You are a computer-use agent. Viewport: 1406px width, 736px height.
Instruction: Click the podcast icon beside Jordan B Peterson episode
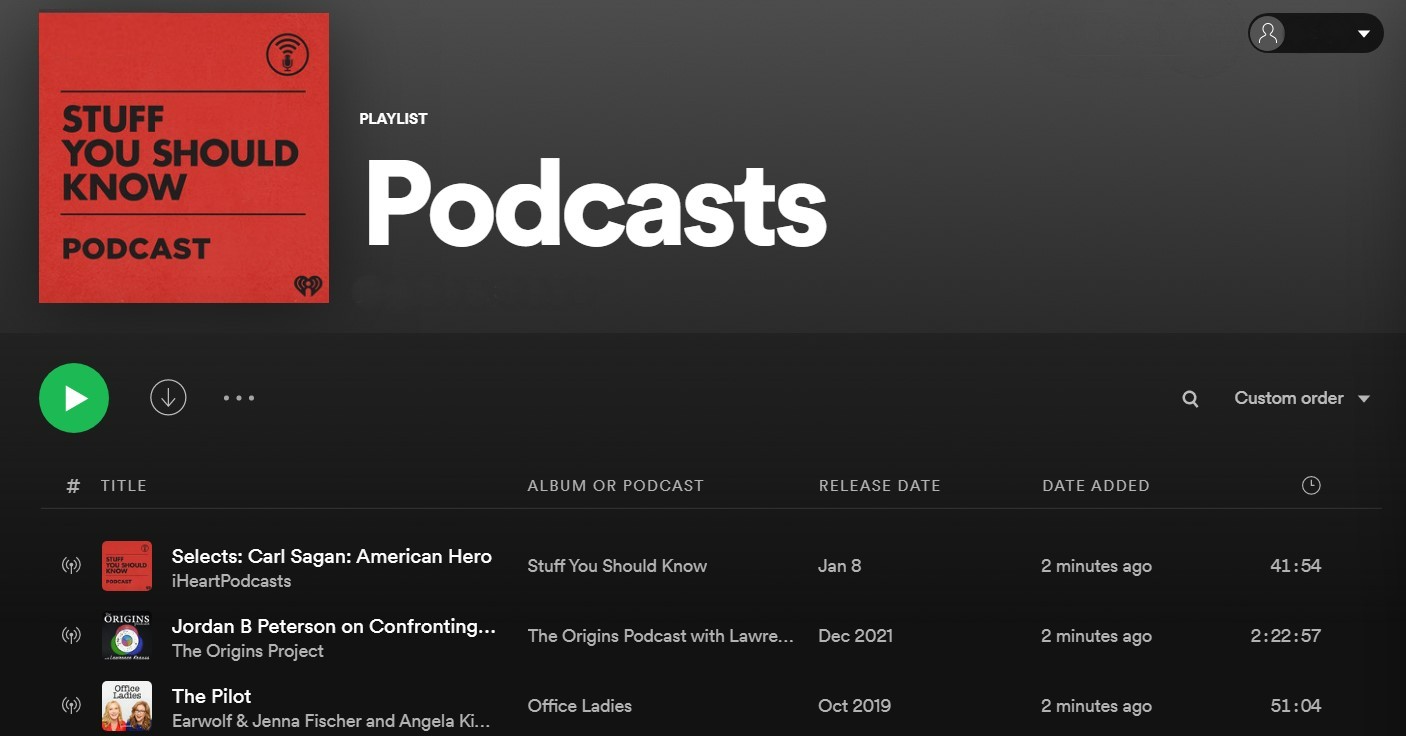(x=71, y=636)
